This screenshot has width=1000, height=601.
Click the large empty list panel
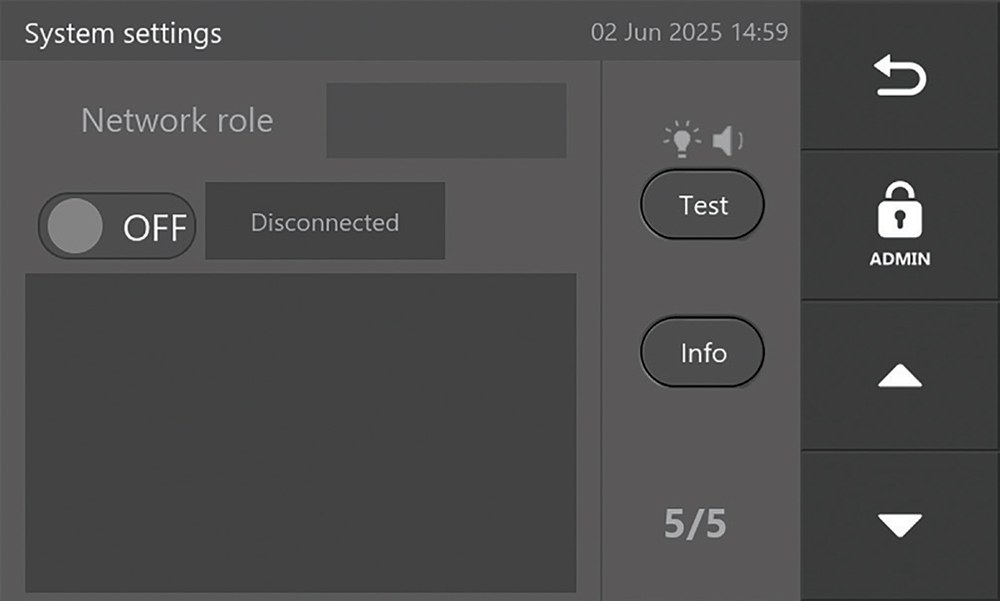[x=300, y=432]
